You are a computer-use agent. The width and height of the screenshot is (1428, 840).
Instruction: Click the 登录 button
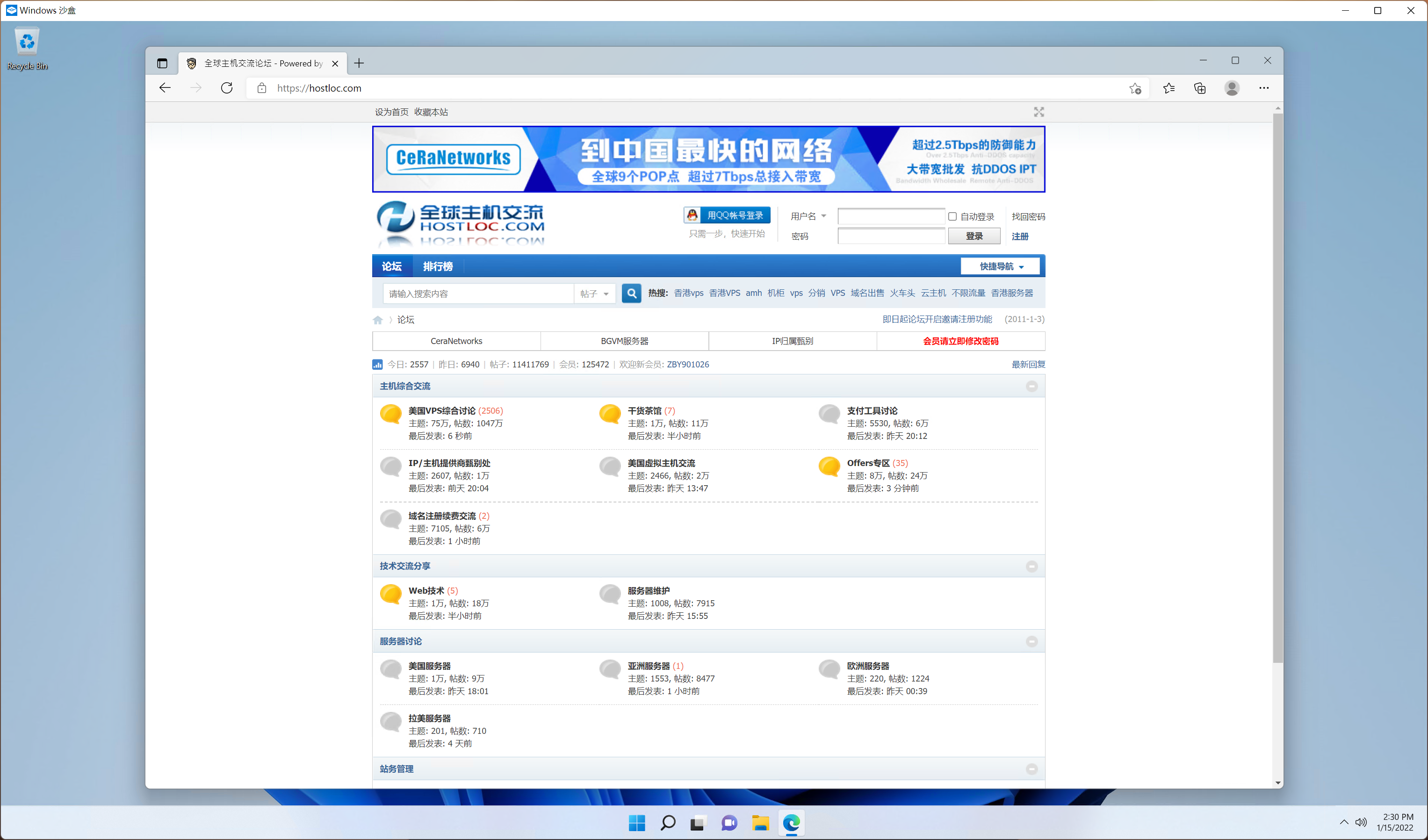click(974, 236)
